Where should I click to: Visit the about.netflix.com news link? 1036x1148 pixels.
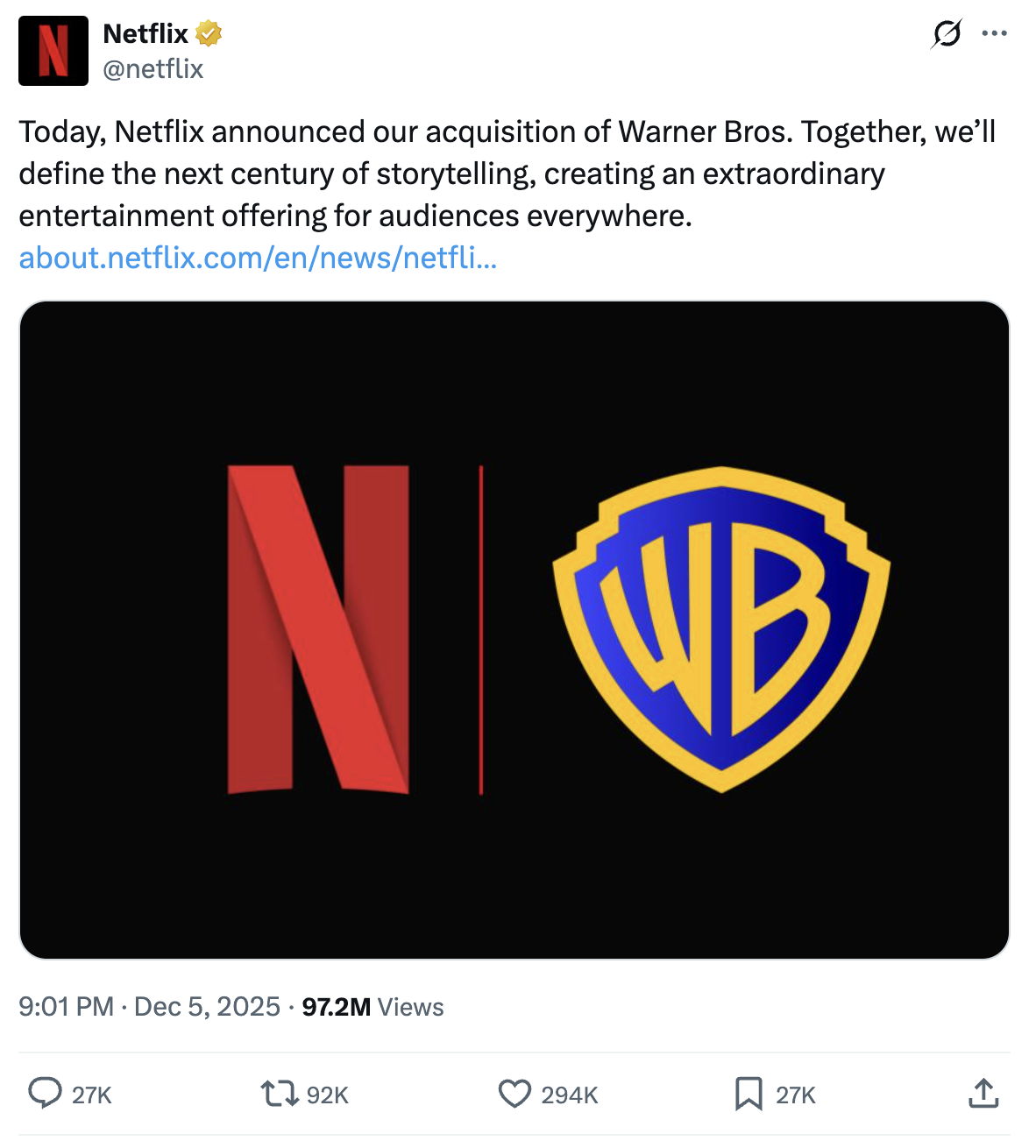click(x=258, y=259)
